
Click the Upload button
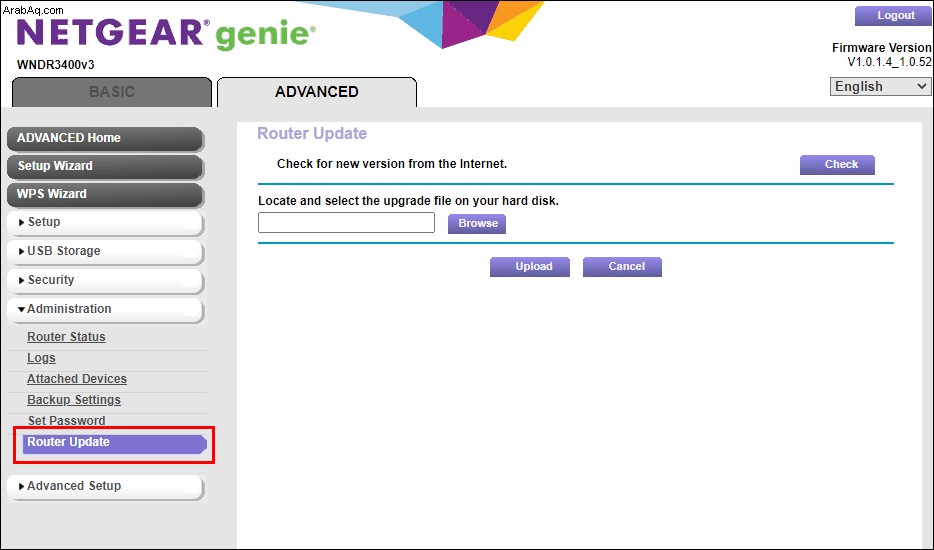tap(530, 267)
